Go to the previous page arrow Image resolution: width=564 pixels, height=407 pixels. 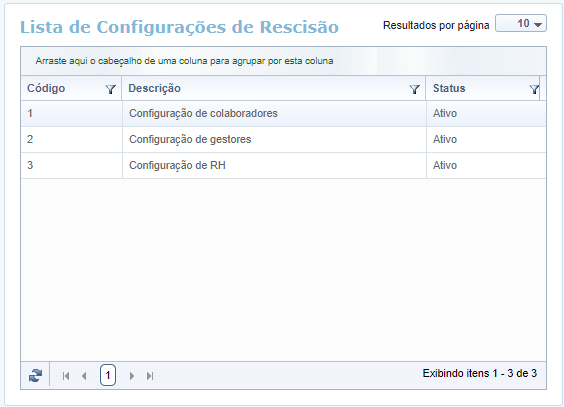pos(84,376)
